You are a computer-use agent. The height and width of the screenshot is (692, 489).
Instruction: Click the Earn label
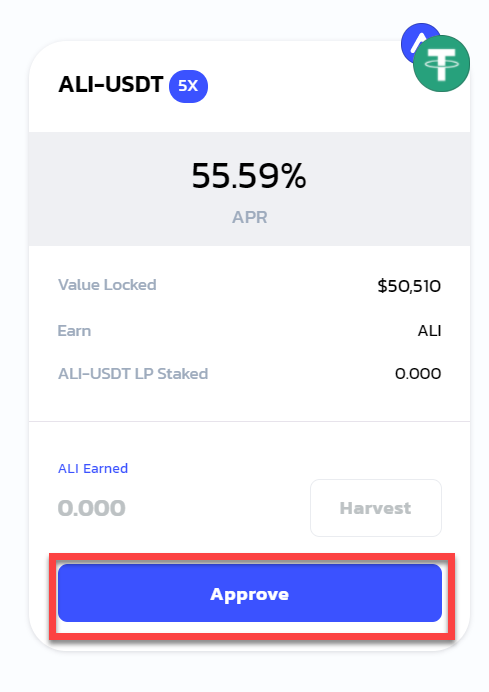(74, 331)
